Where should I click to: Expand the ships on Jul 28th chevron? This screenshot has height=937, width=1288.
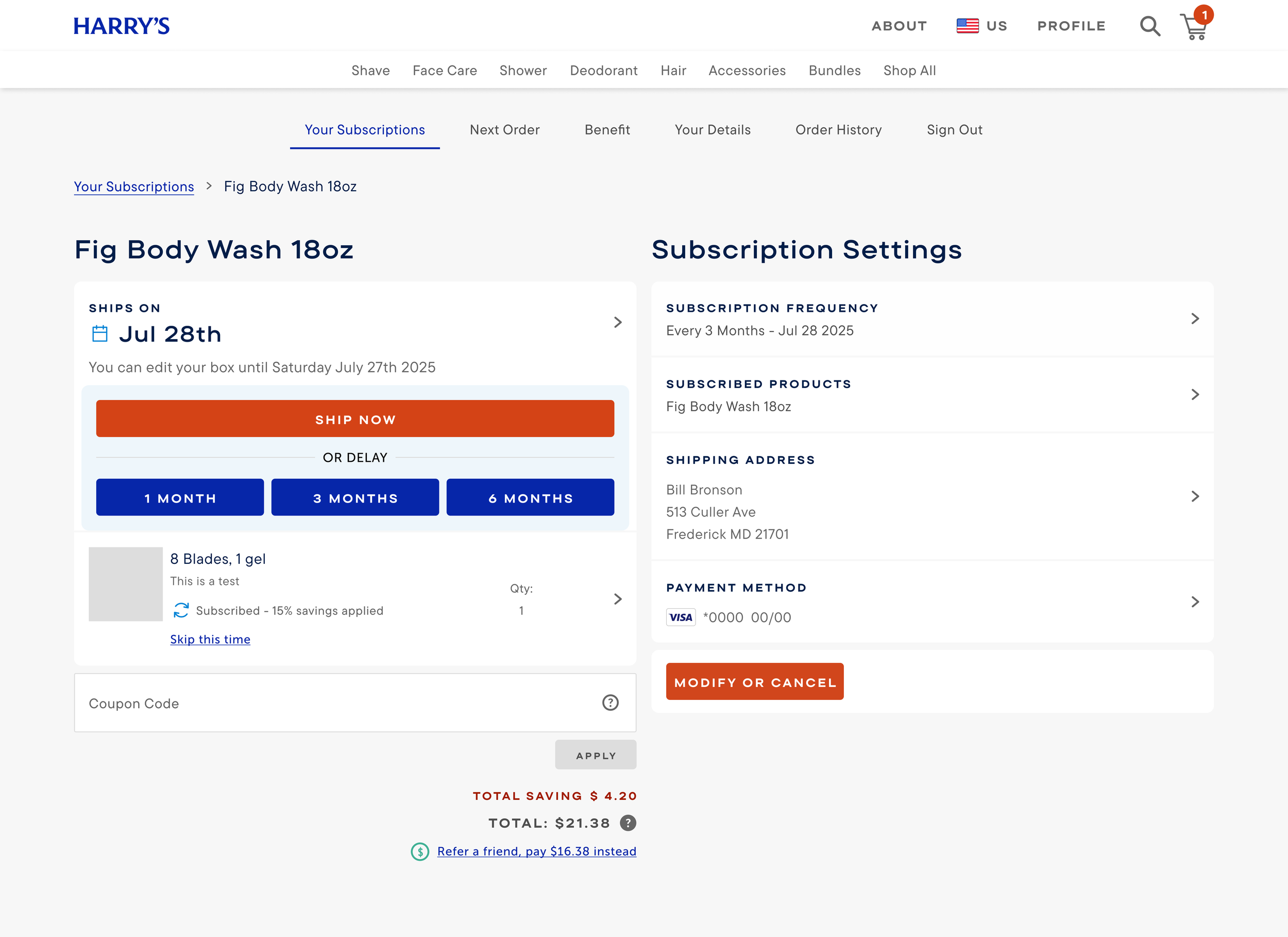coord(618,322)
